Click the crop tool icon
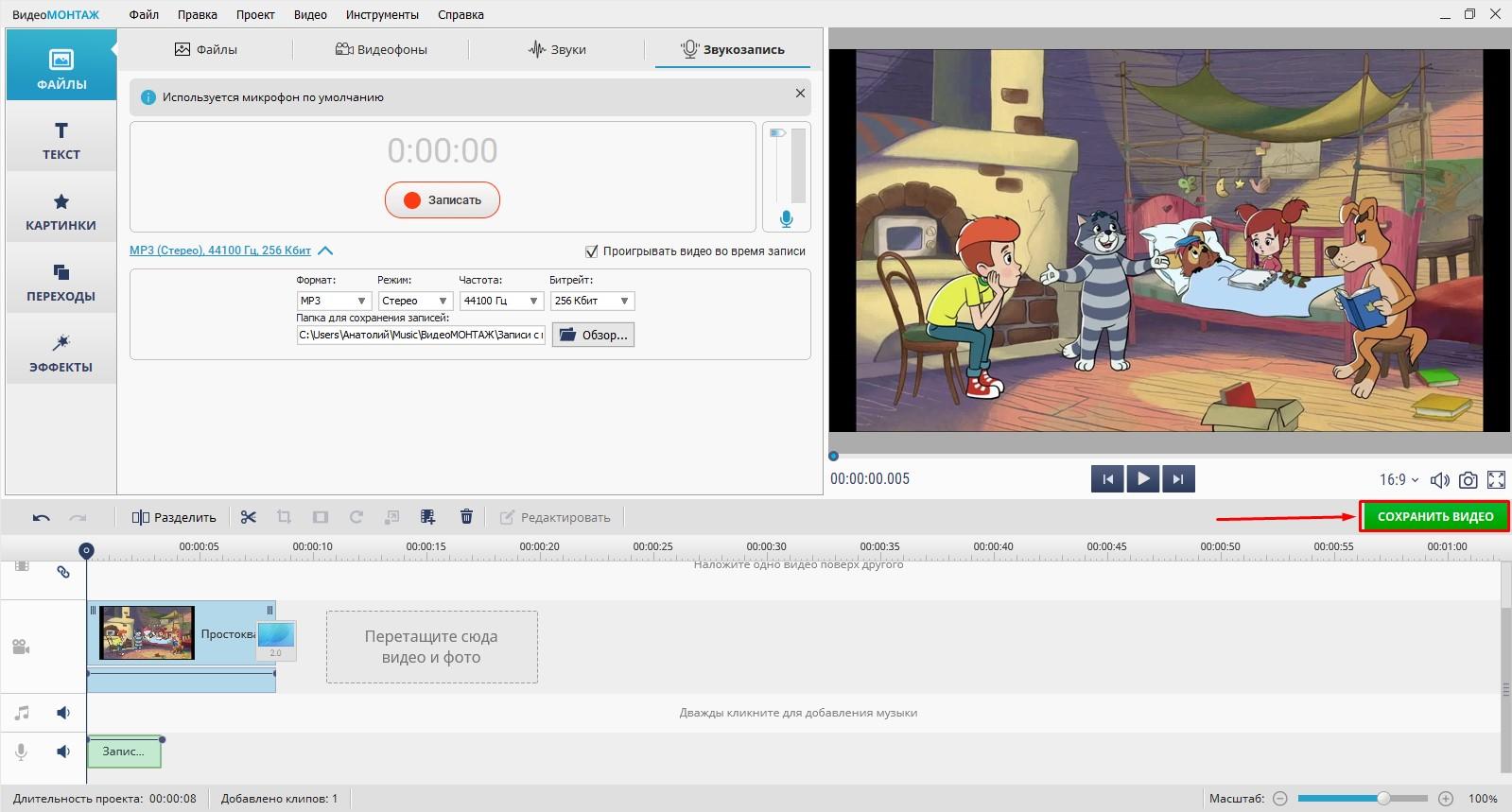 pyautogui.click(x=284, y=517)
